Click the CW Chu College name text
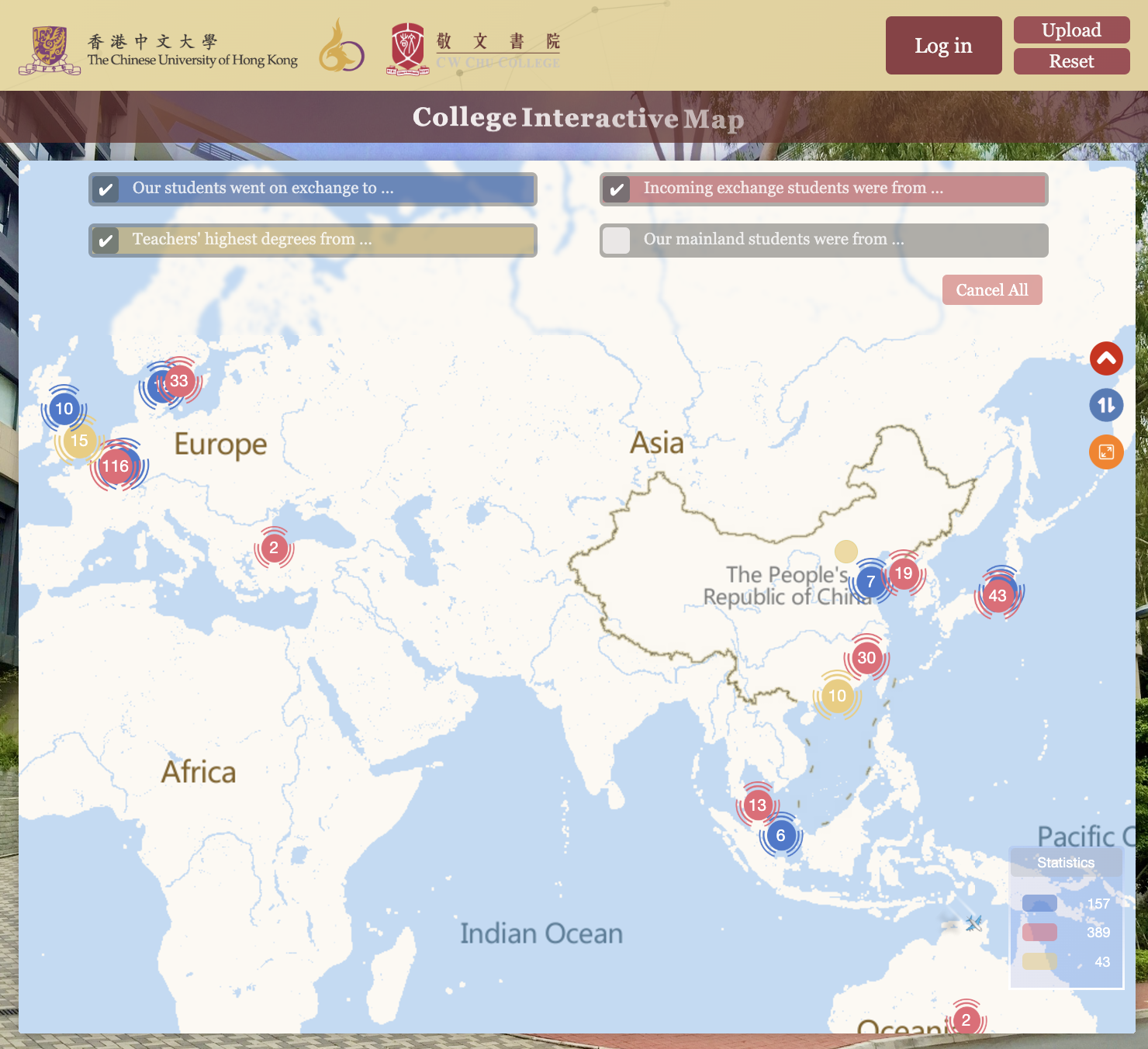 [498, 50]
